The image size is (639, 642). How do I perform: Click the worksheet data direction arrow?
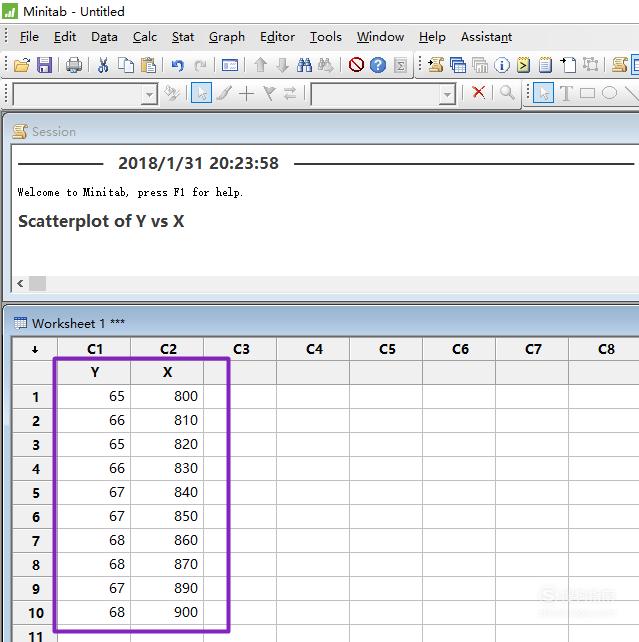pos(35,349)
